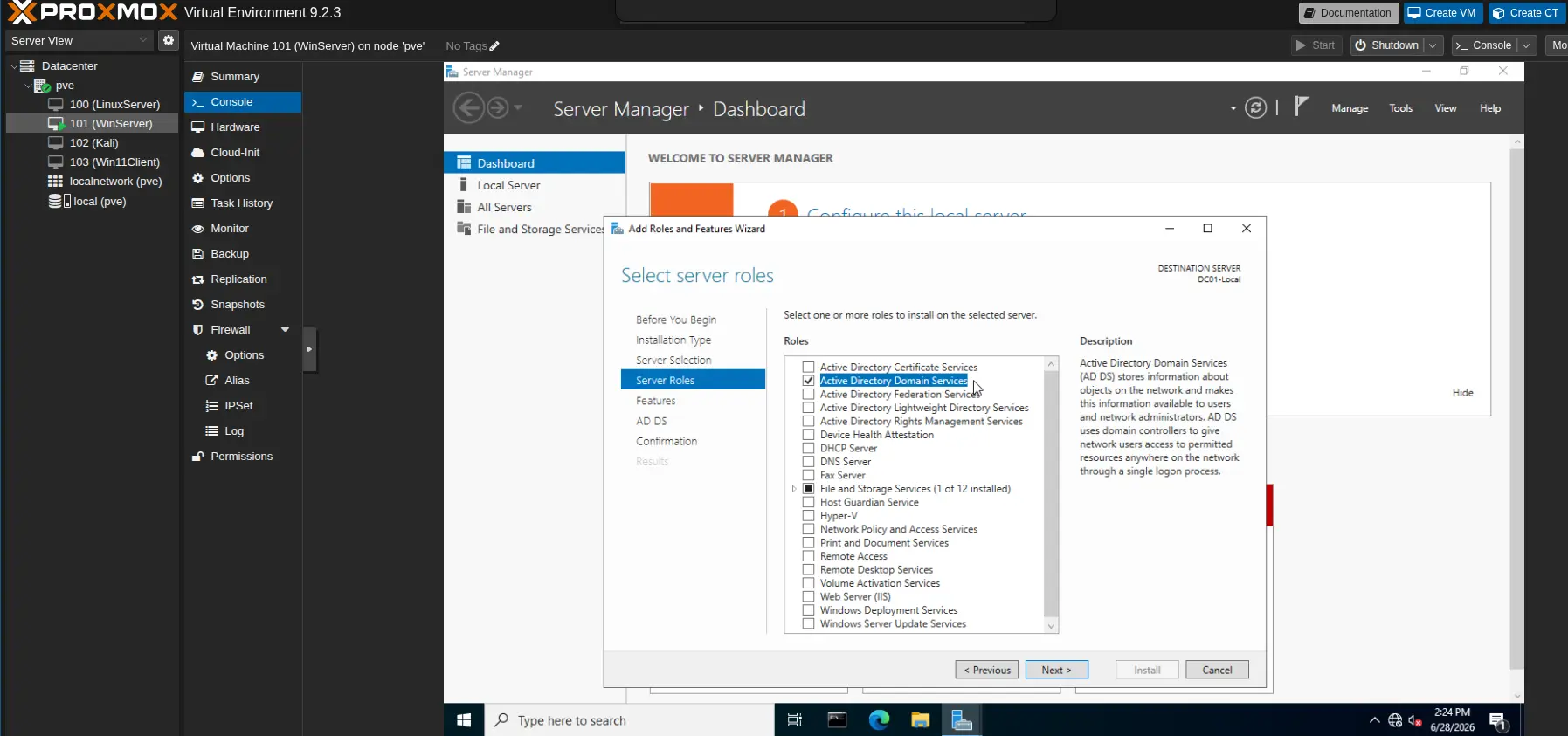Viewport: 1568px width, 736px height.
Task: Edit tags with the pencil icon
Action: 494,46
